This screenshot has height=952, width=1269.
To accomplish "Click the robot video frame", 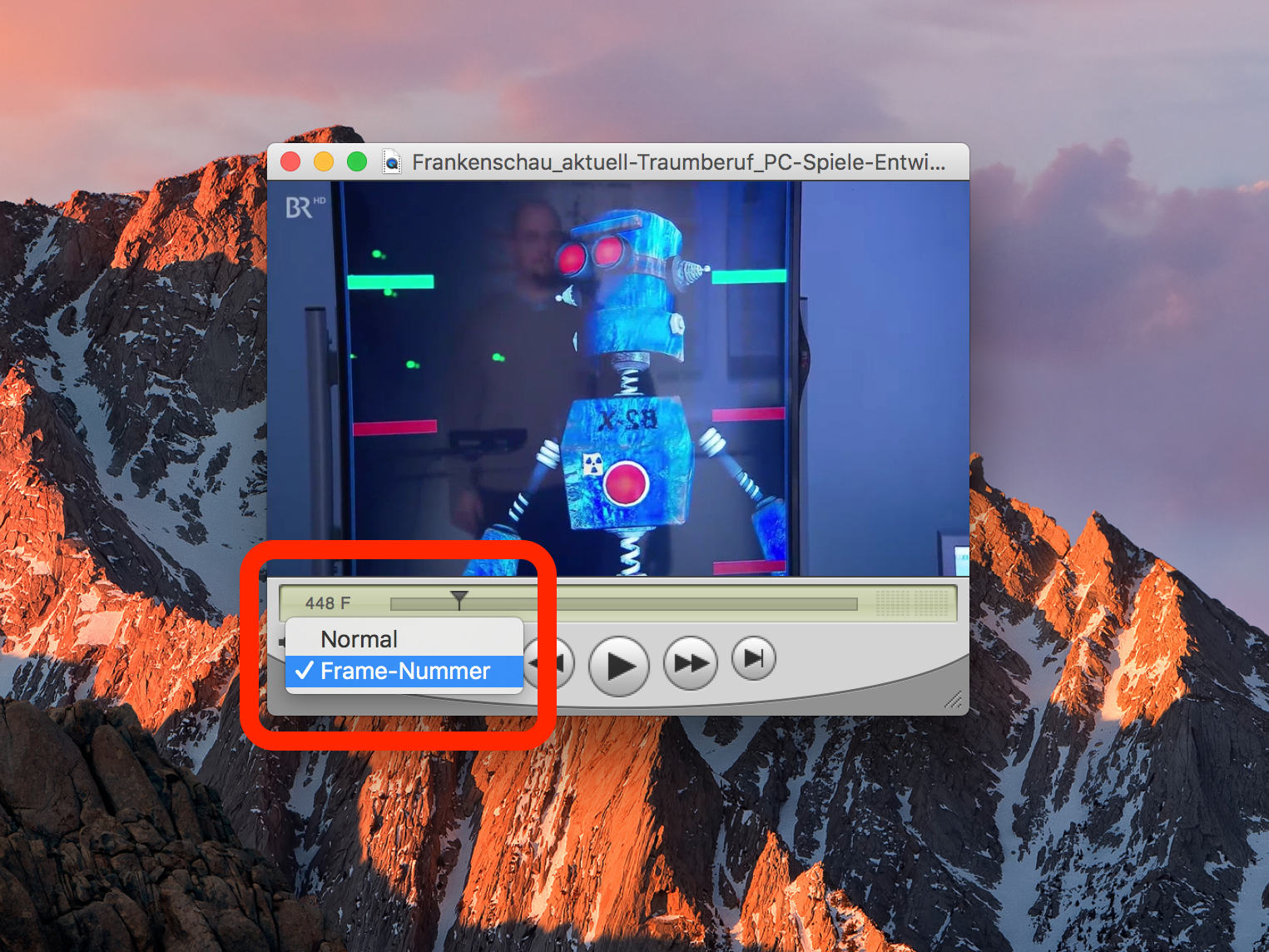I will 618,378.
